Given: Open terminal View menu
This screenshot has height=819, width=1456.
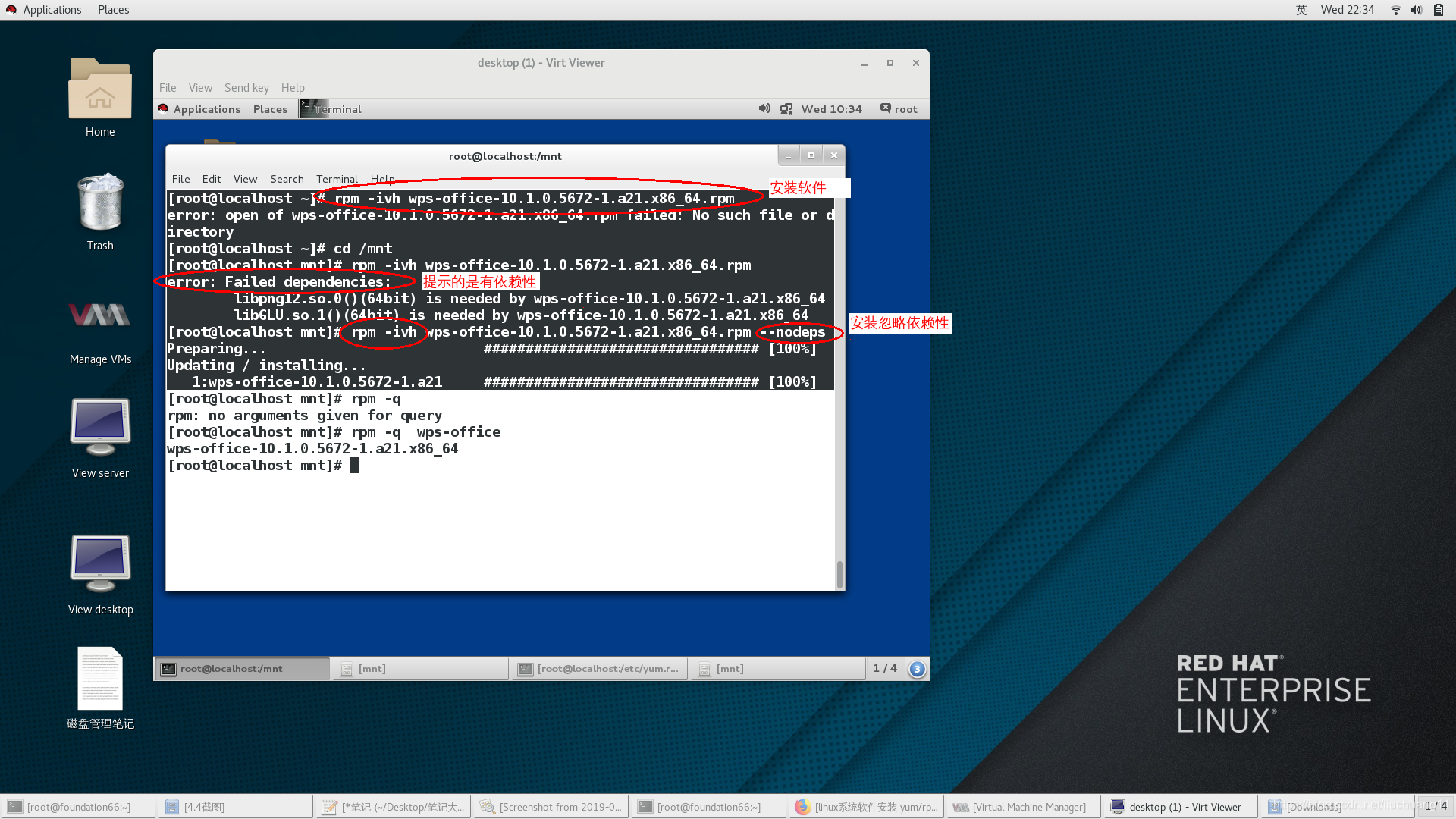Looking at the screenshot, I should [245, 179].
